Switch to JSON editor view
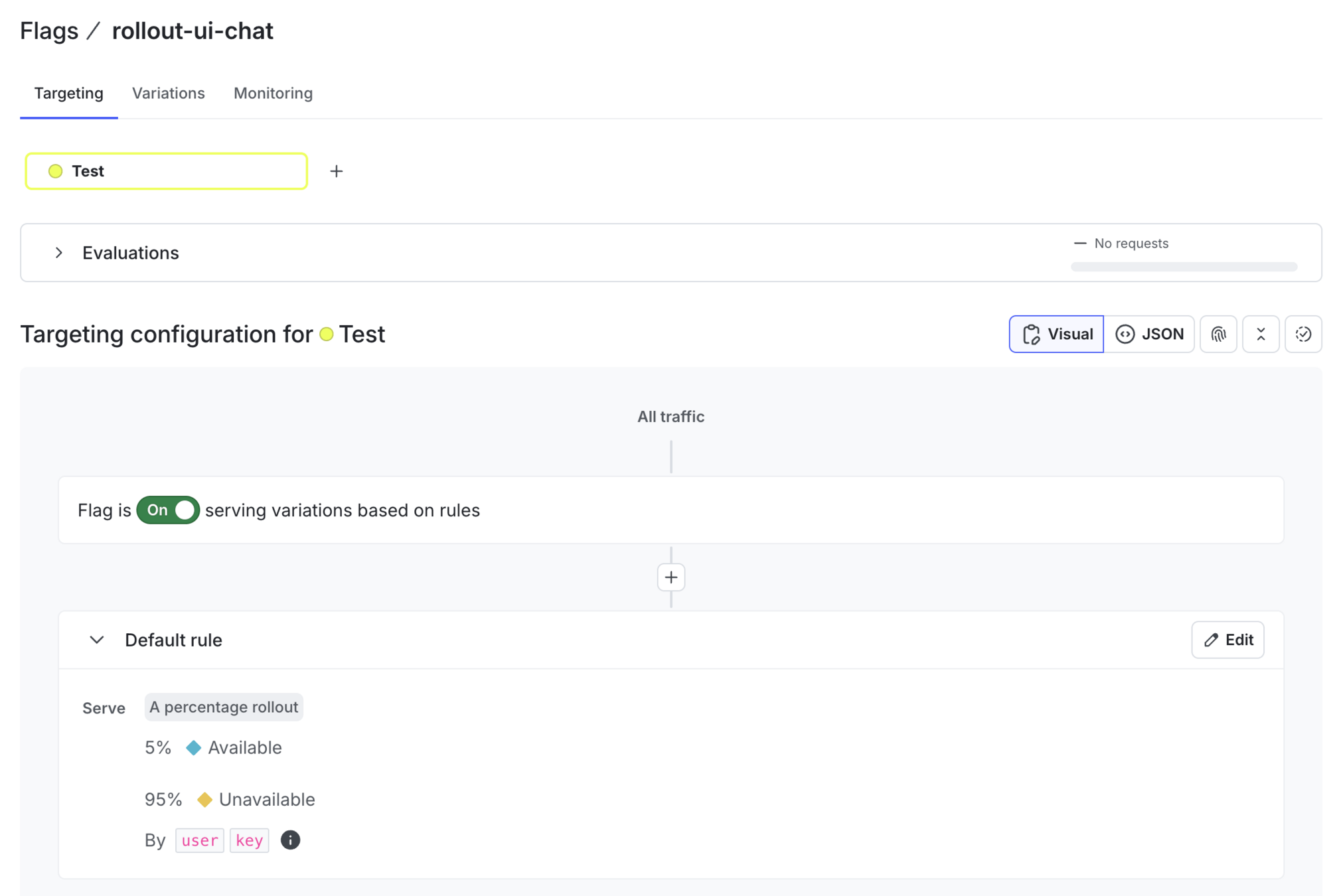Viewport: 1339px width, 896px height. [1149, 334]
